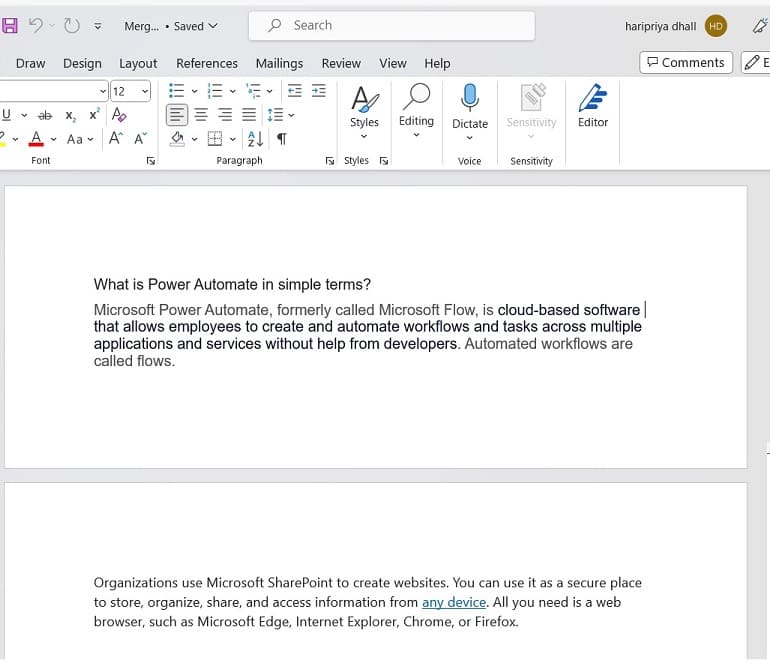Open the Comments pane button
The image size is (770, 661).
686,62
